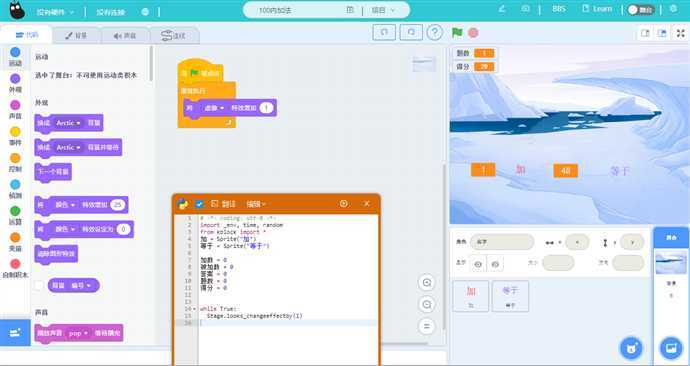Image resolution: width=690 pixels, height=366 pixels.
Task: Select the My Blocks category
Action: [x=15, y=269]
